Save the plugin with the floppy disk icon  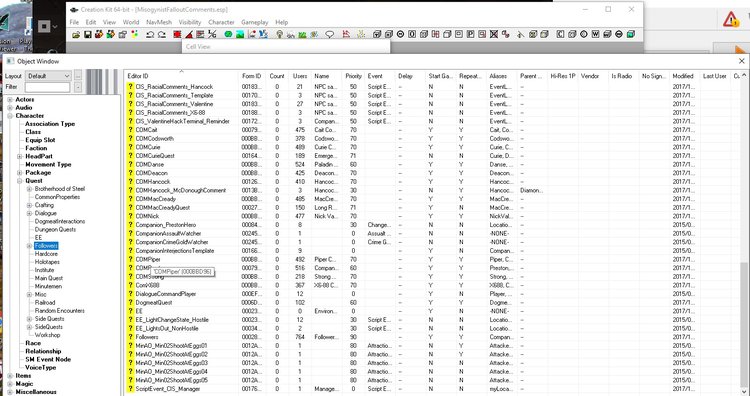point(88,34)
